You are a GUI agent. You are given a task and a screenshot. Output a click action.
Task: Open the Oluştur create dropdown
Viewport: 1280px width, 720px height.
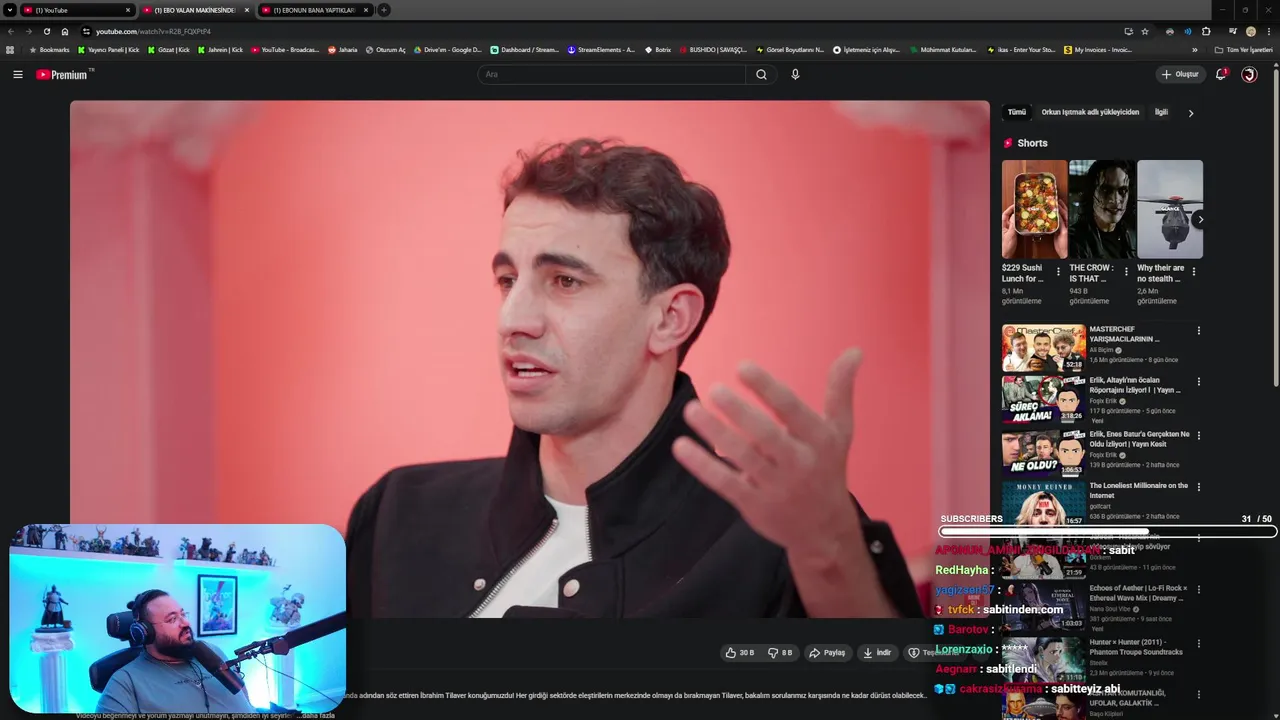pyautogui.click(x=1180, y=74)
